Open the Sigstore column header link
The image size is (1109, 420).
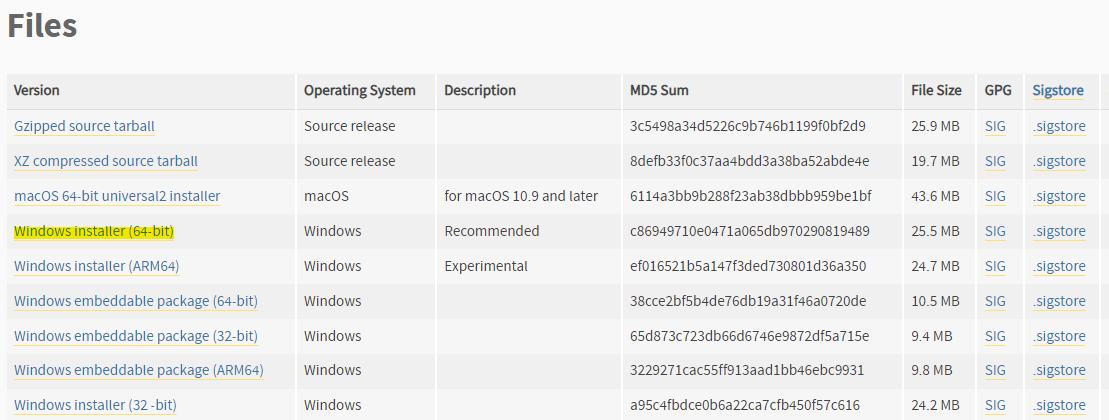pyautogui.click(x=1058, y=91)
